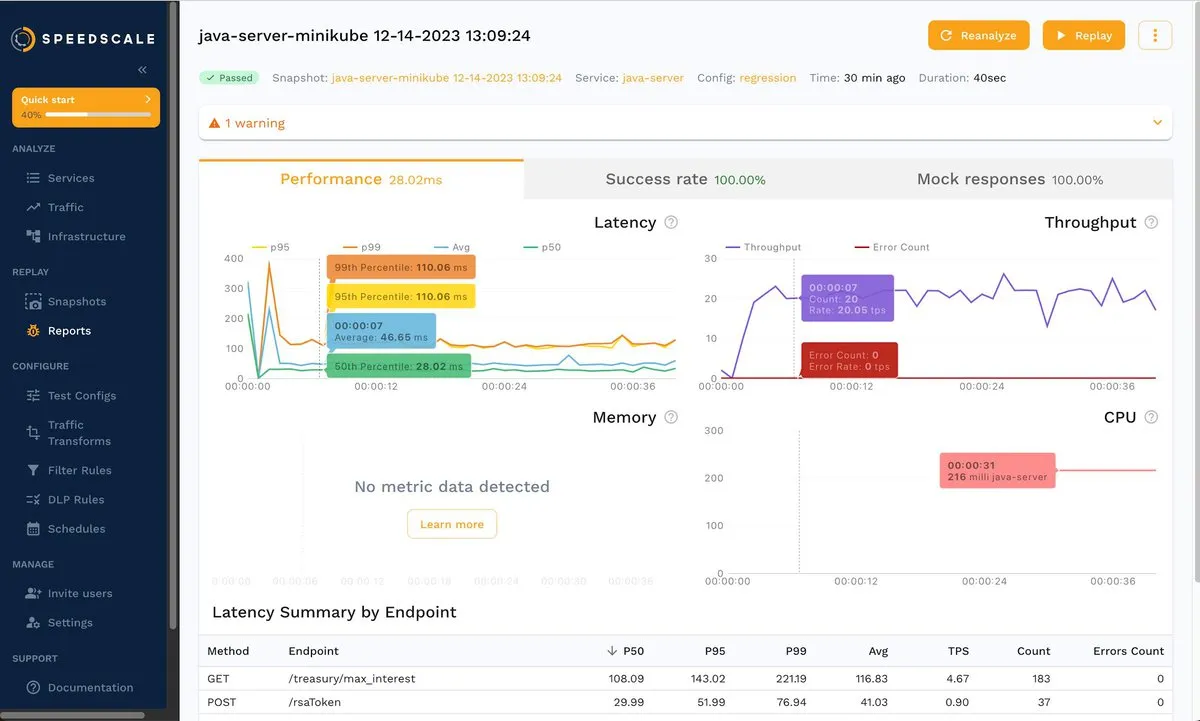Select the Traffic sidebar icon

point(67,207)
